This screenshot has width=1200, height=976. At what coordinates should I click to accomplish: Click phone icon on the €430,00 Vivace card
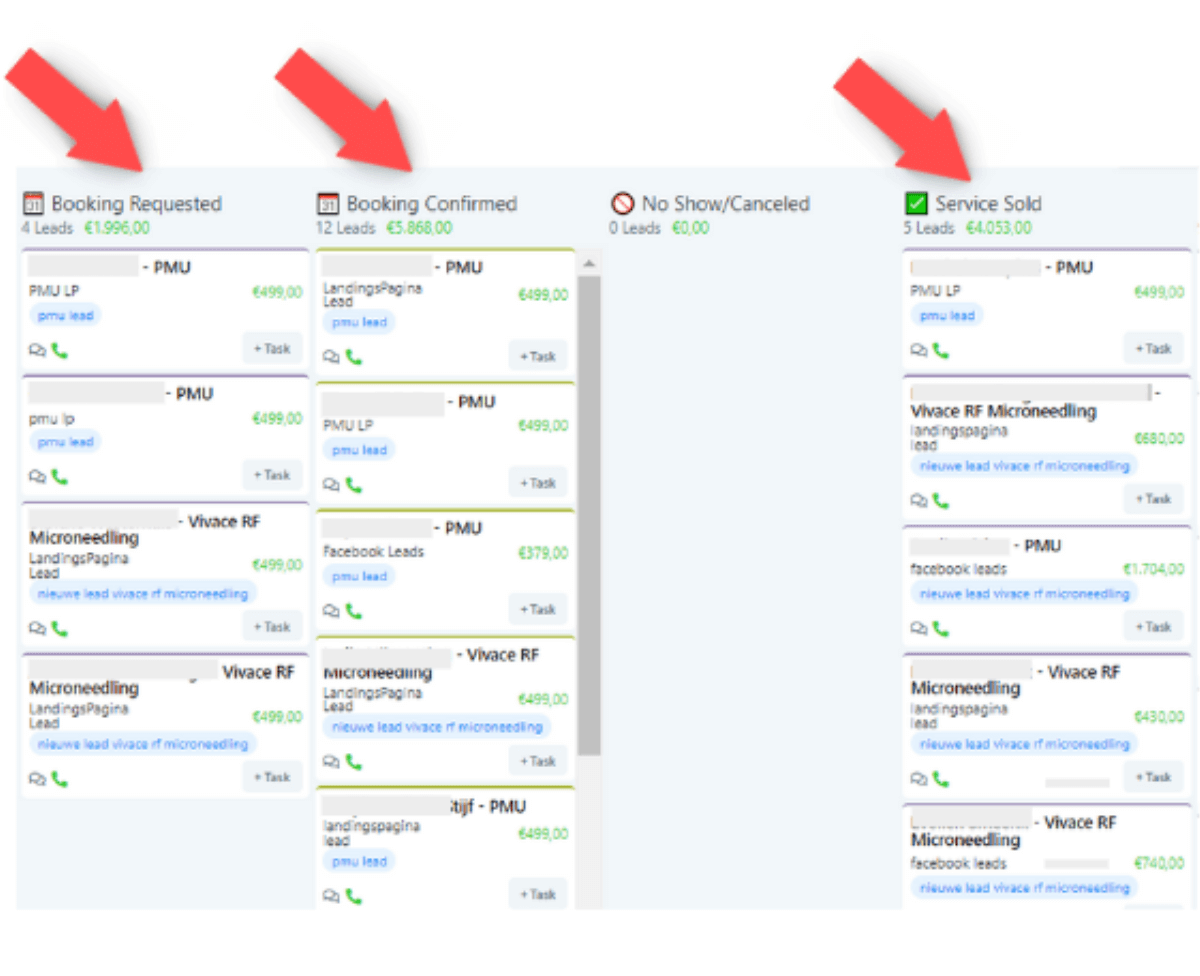tap(941, 778)
